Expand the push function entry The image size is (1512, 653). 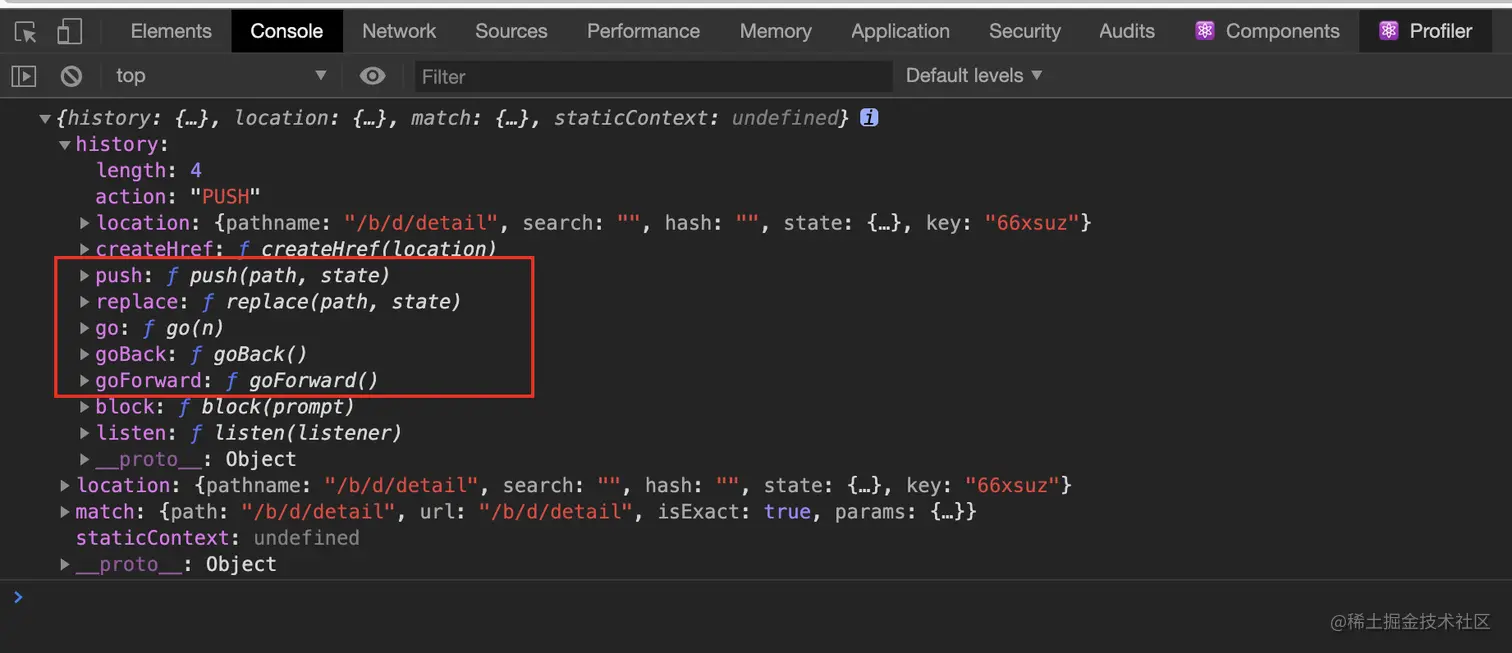pos(85,275)
